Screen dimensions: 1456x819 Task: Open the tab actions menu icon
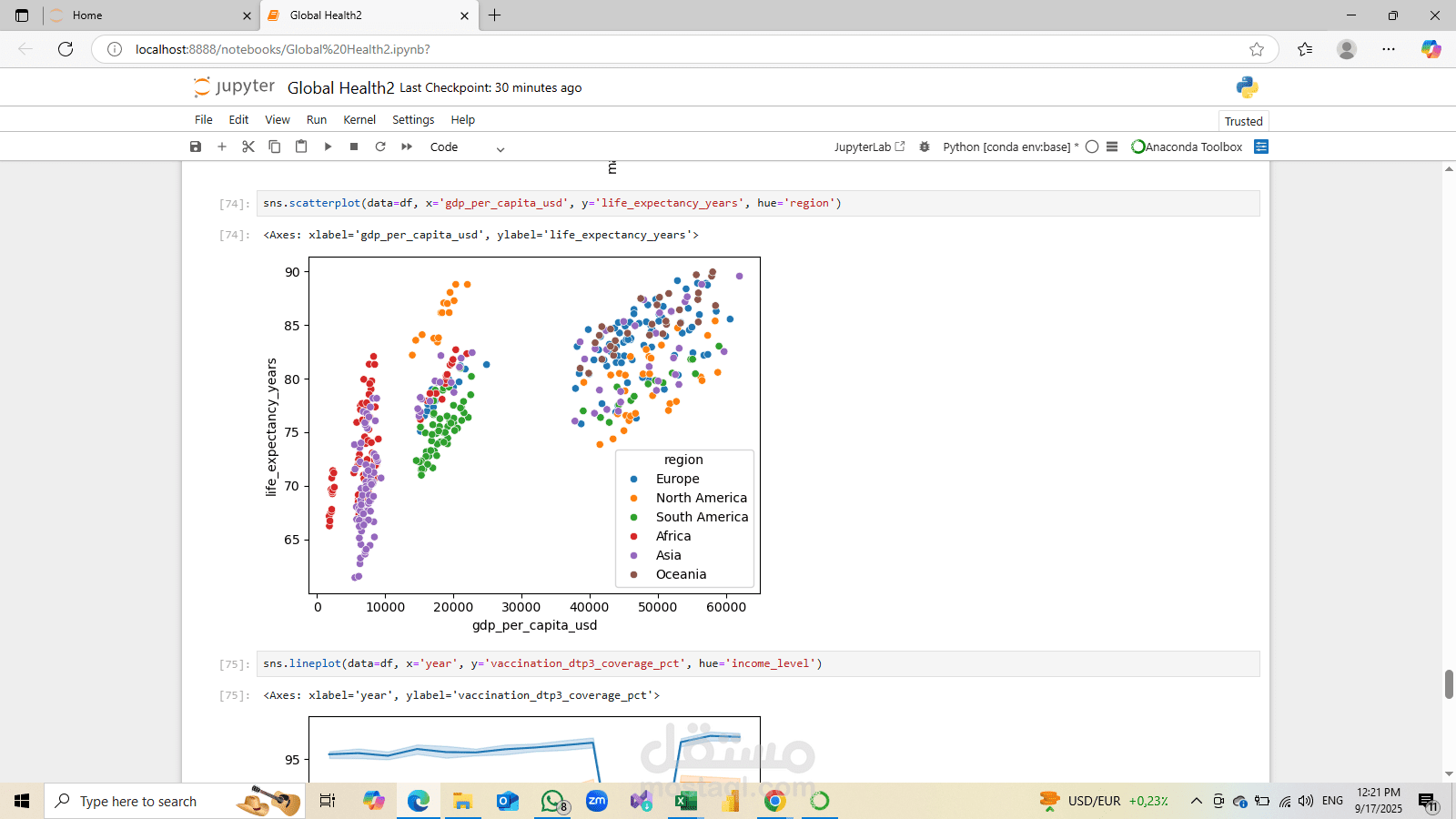(22, 15)
